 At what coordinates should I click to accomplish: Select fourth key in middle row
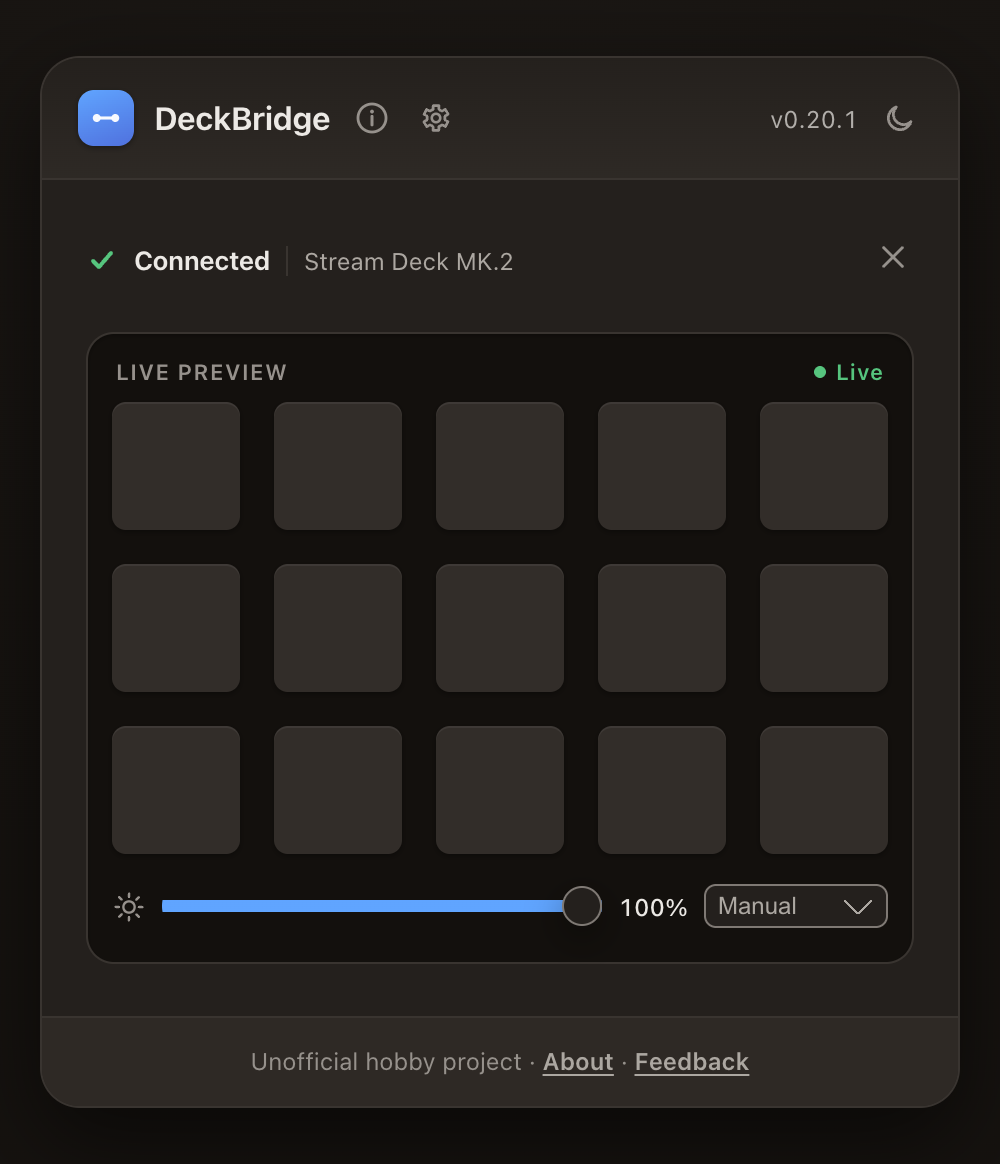[661, 628]
